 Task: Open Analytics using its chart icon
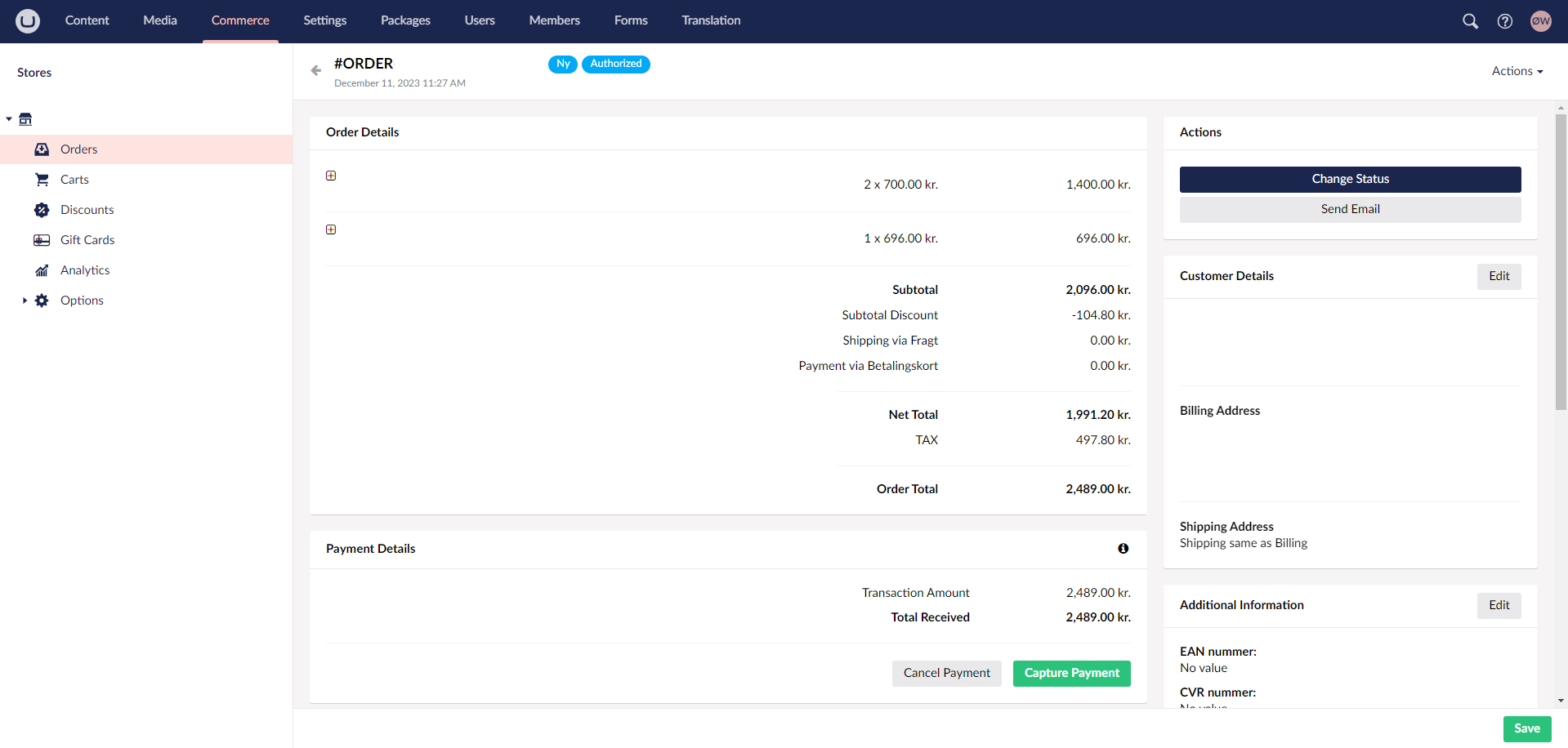[42, 269]
